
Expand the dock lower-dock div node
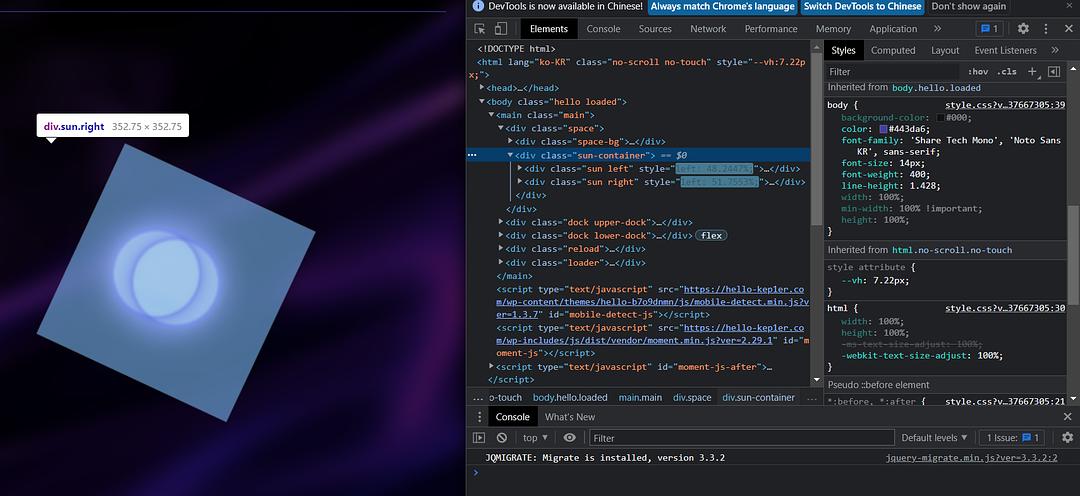(x=501, y=236)
